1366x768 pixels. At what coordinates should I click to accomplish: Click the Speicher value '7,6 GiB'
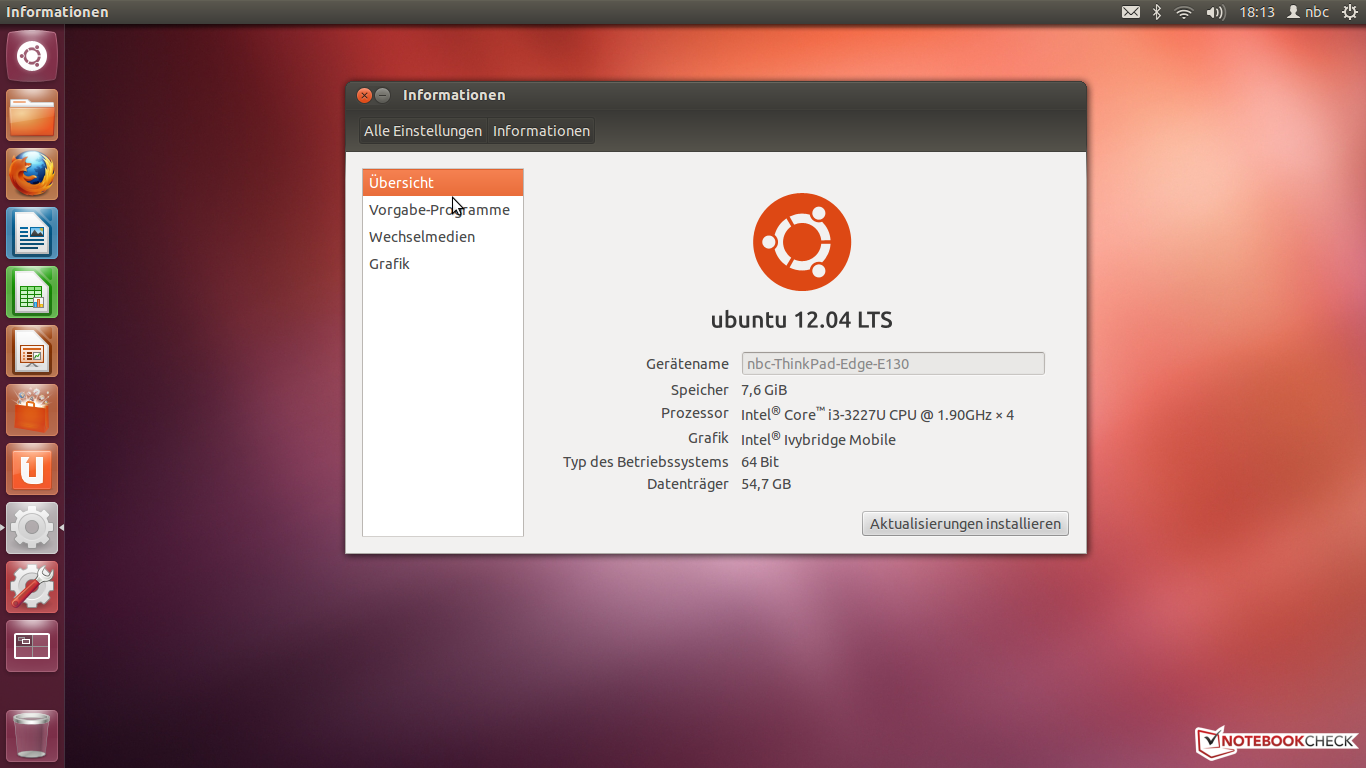click(x=764, y=390)
